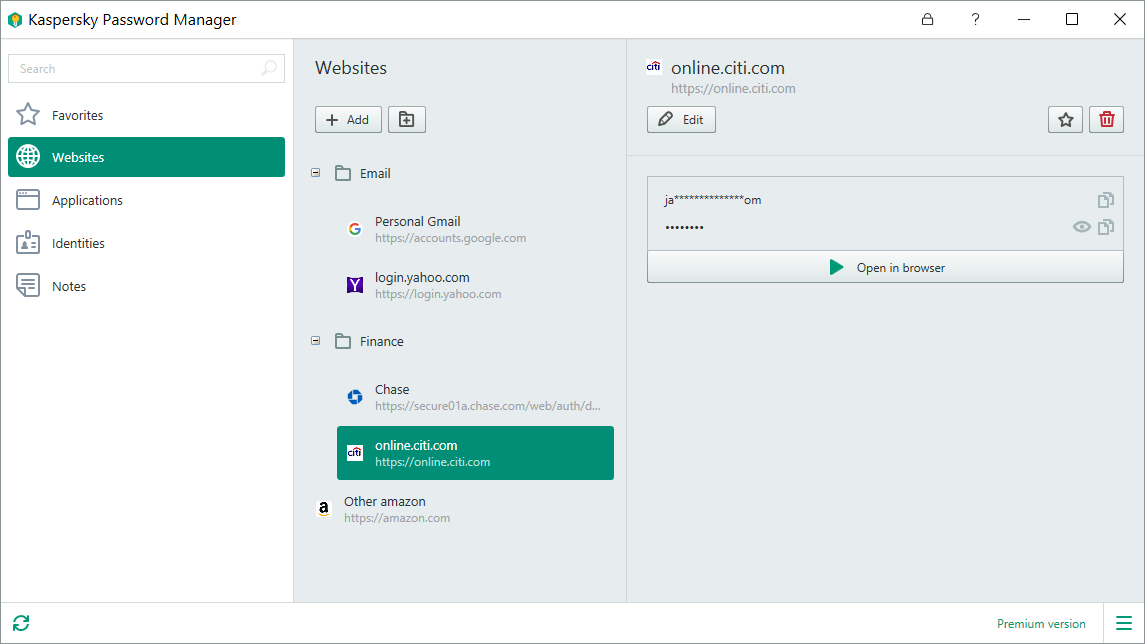Select the Chase entry
The width and height of the screenshot is (1145, 644).
pyautogui.click(x=475, y=396)
